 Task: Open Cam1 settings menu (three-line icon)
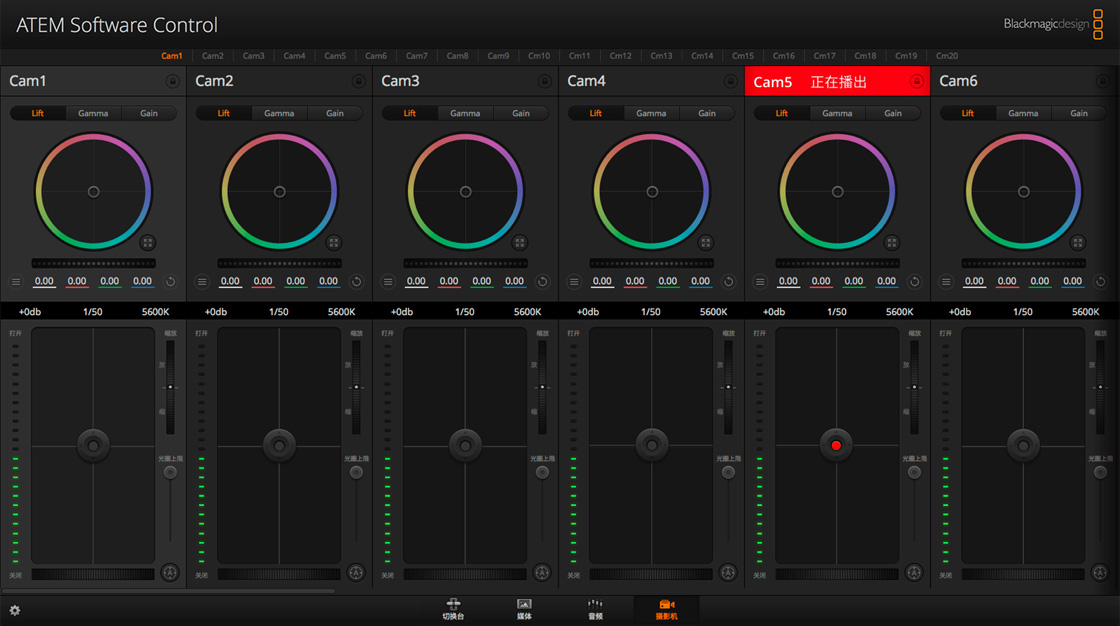[16, 282]
